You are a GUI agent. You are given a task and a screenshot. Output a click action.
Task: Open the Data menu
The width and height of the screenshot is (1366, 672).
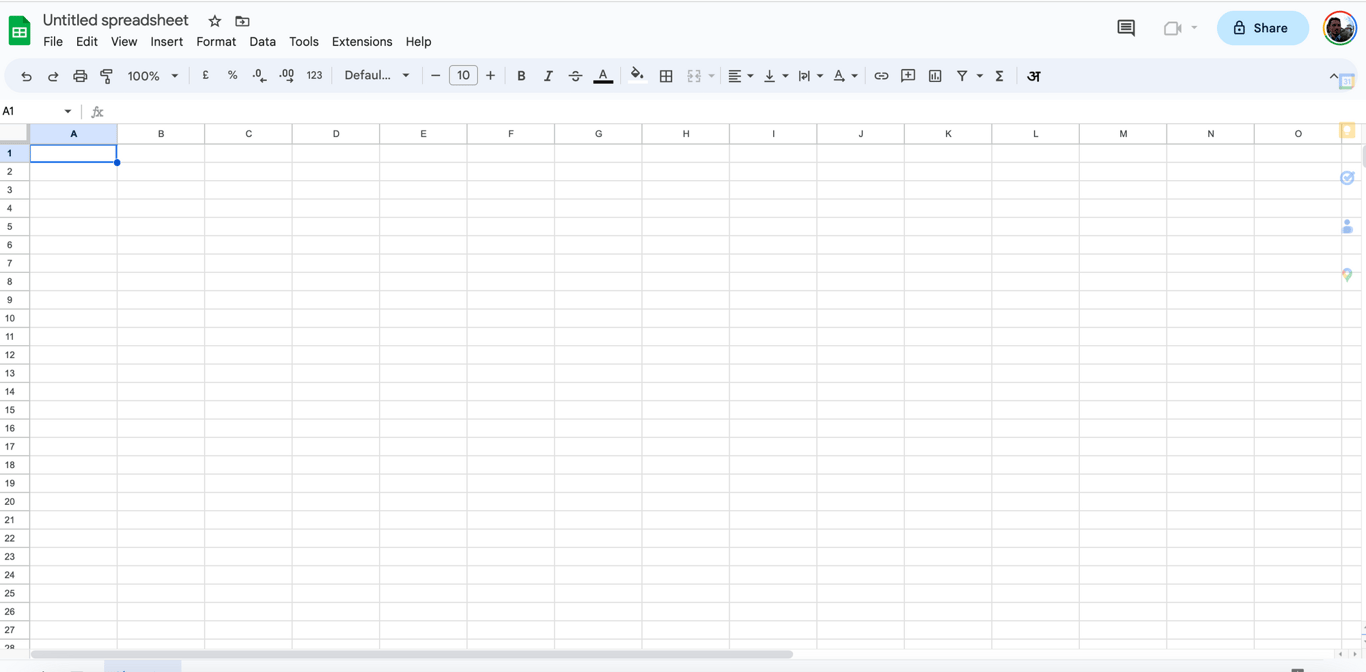(263, 42)
